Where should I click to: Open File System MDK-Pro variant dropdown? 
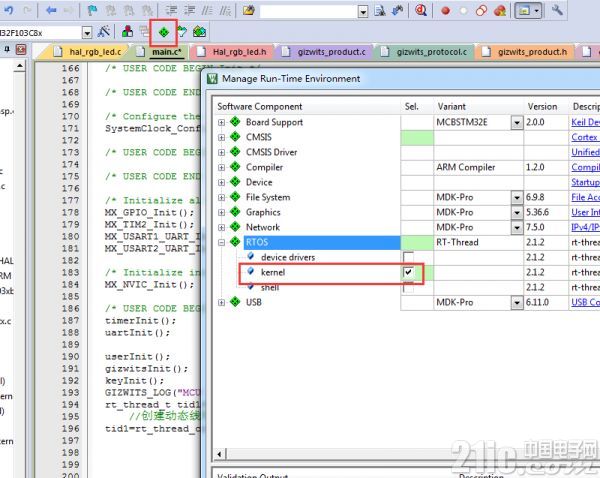[x=517, y=197]
